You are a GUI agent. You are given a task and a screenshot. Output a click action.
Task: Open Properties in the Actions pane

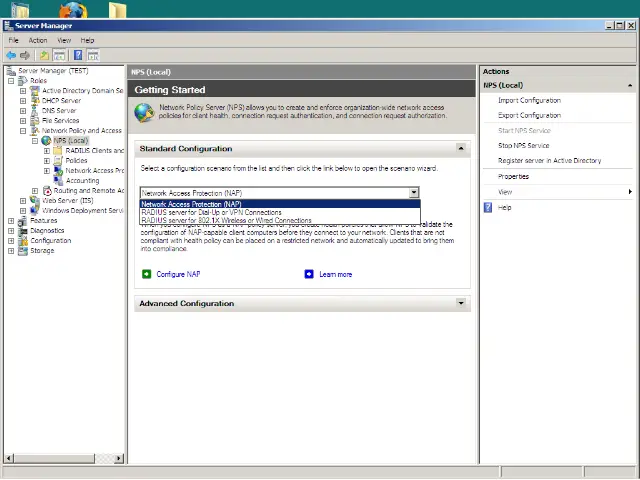point(513,177)
